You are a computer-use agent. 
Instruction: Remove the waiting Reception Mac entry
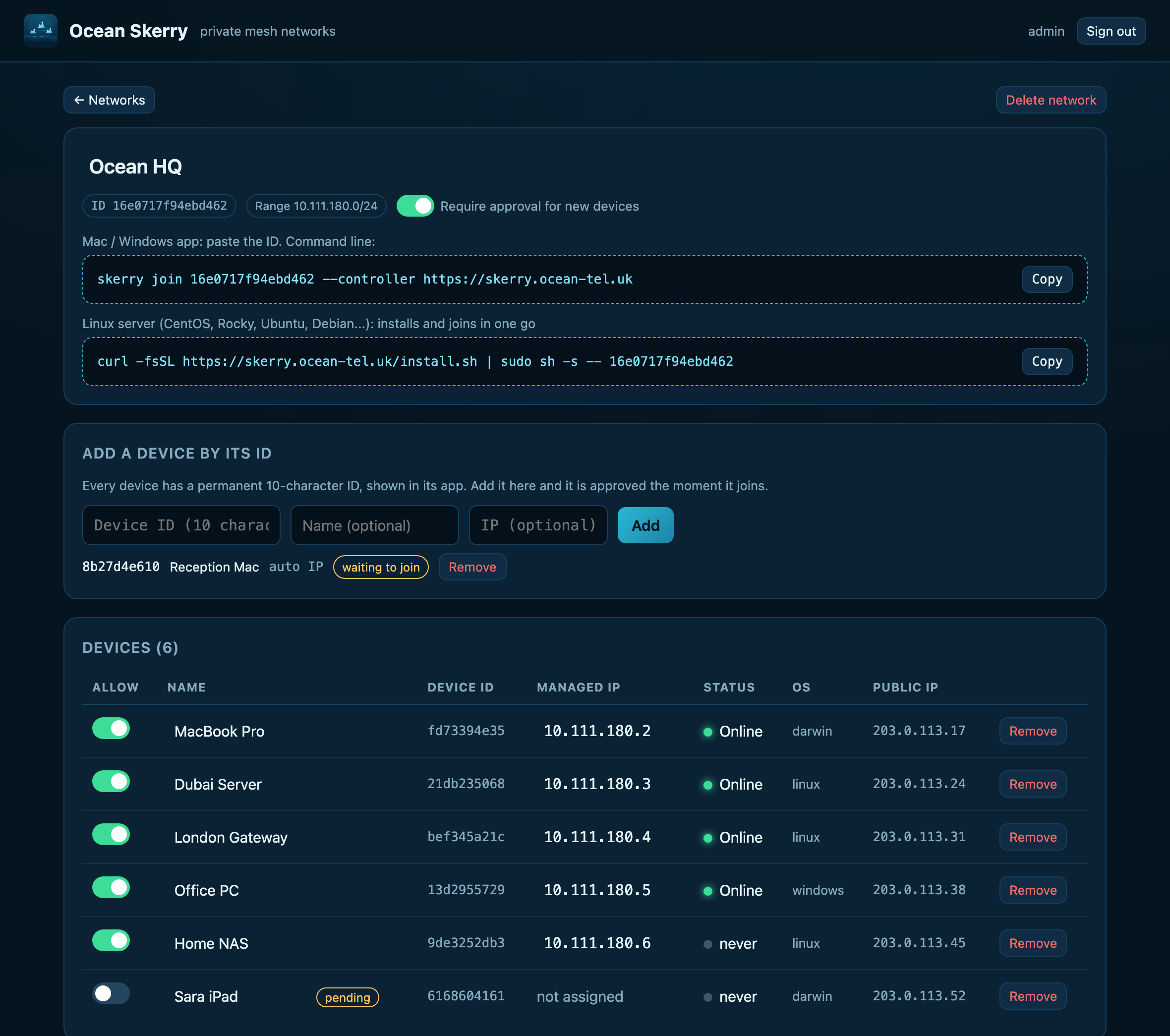point(472,567)
